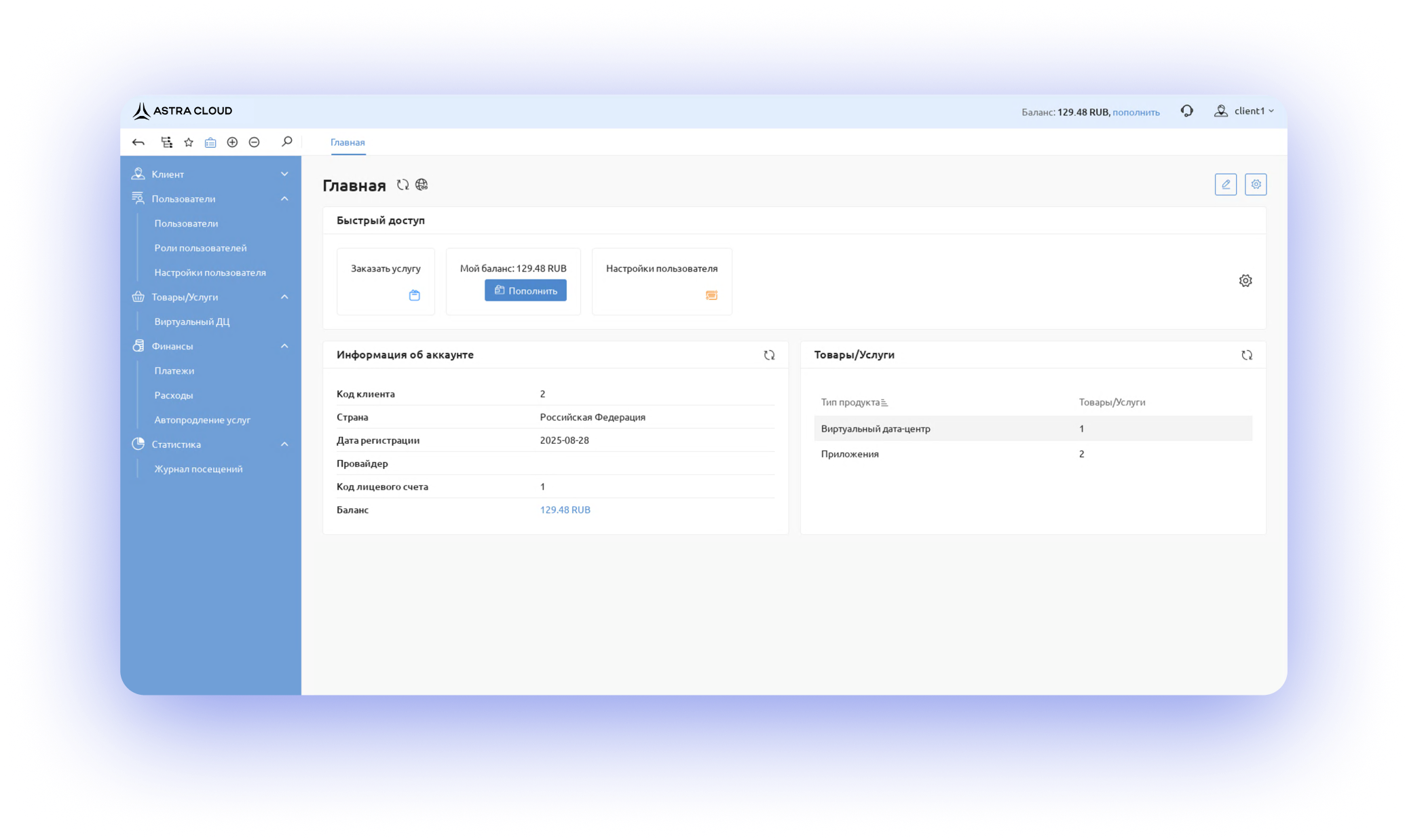Viewport: 1407px width, 840px height.
Task: Collapse the Финансы section chevron
Action: pyautogui.click(x=284, y=346)
